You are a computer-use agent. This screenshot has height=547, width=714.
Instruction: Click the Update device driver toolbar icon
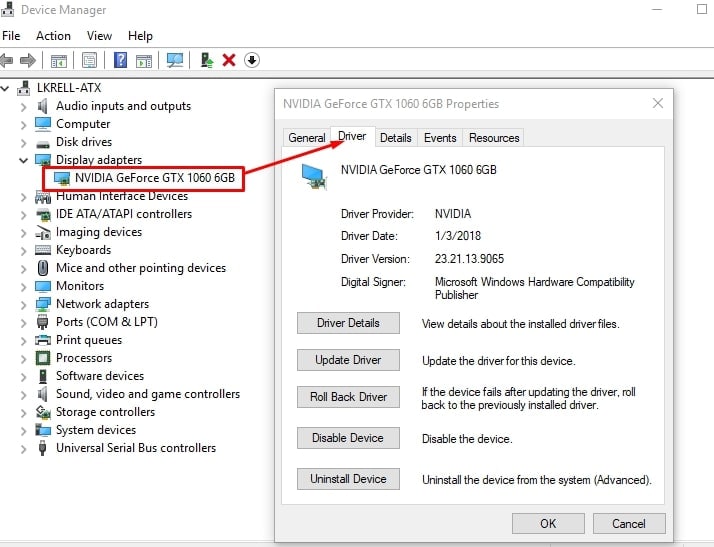[207, 60]
